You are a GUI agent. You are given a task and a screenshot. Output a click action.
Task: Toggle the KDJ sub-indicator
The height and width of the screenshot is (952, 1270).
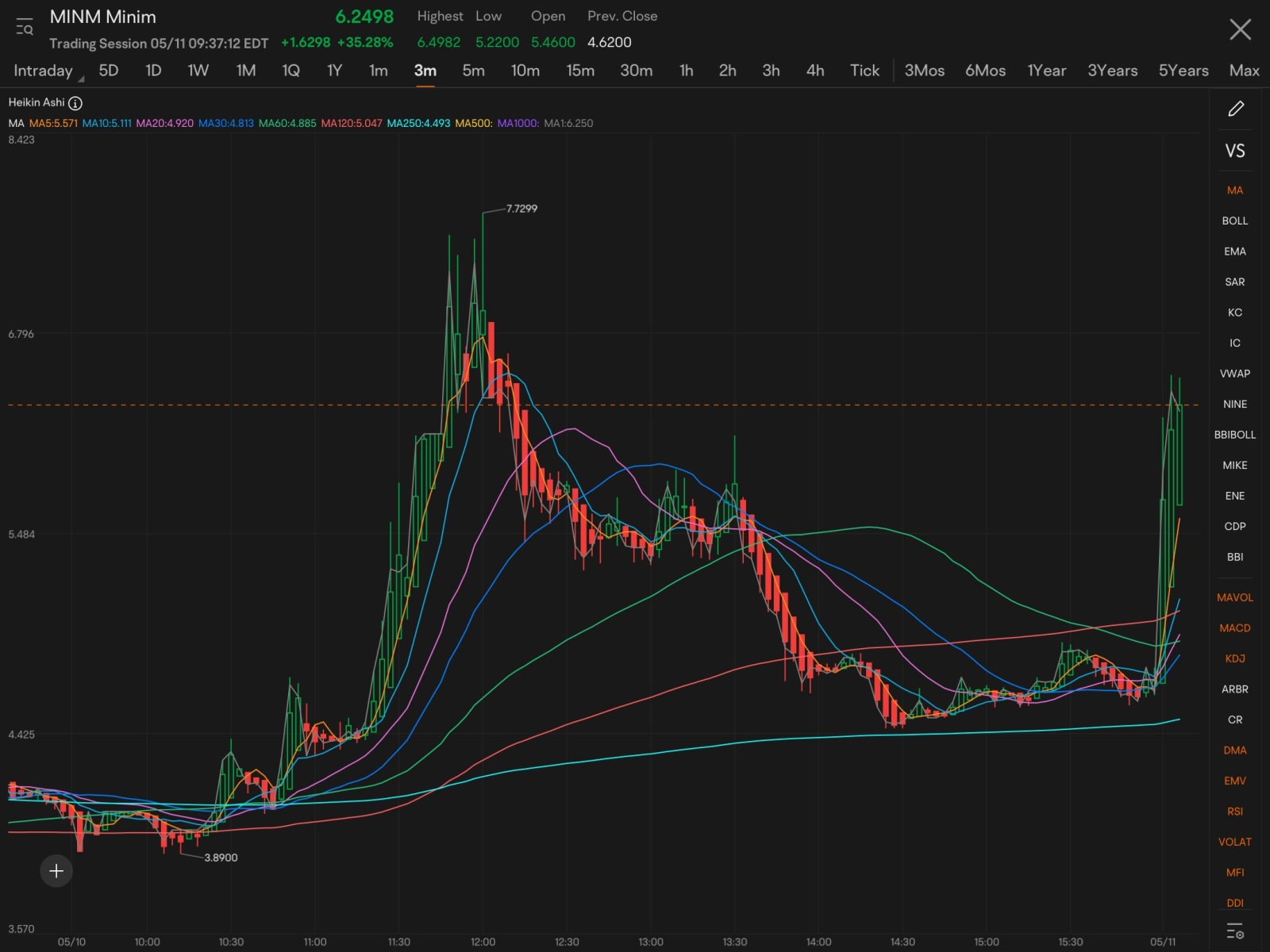tap(1235, 658)
